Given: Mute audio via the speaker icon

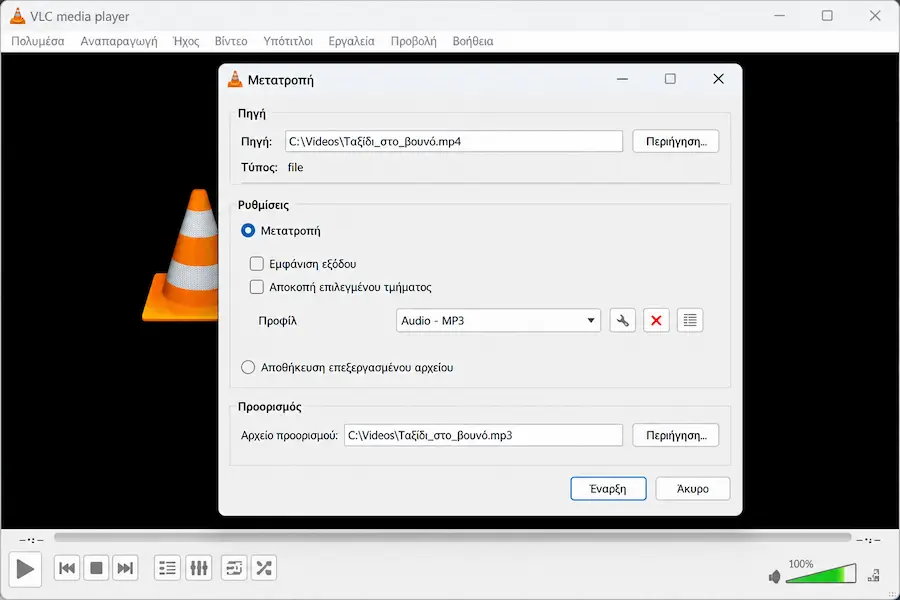Looking at the screenshot, I should coord(775,576).
